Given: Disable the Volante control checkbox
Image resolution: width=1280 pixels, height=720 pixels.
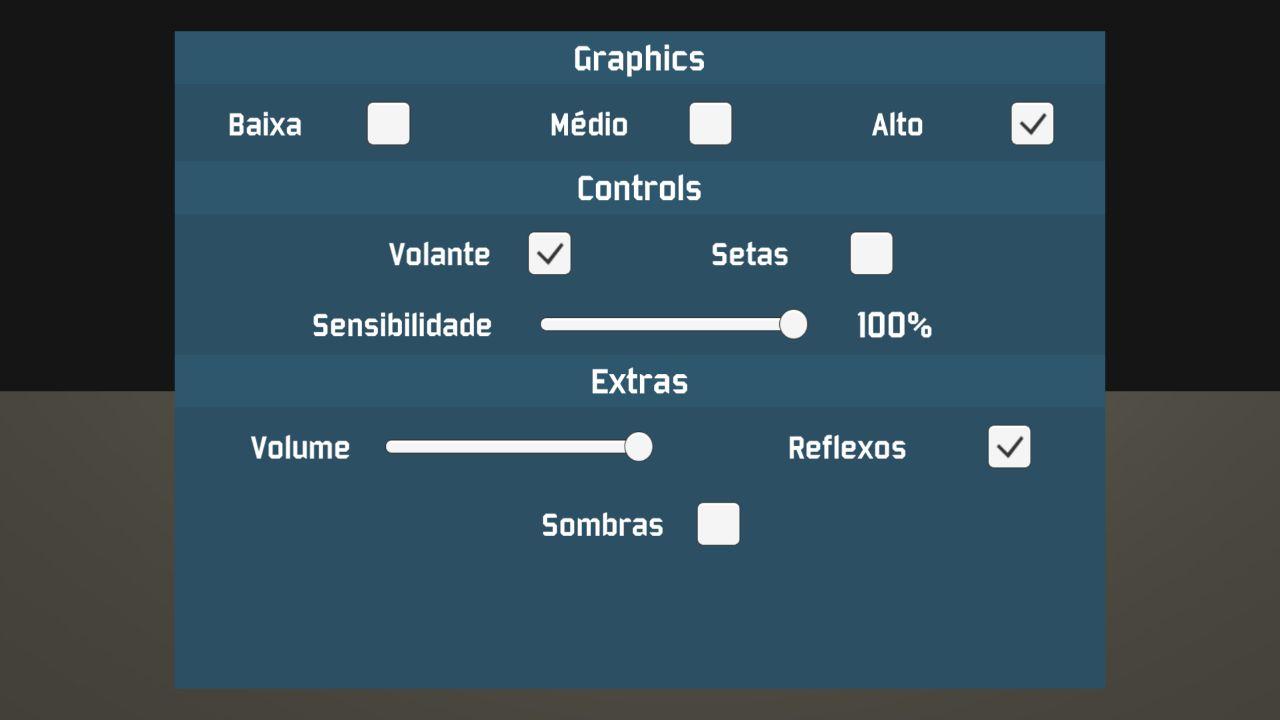Looking at the screenshot, I should coord(550,254).
